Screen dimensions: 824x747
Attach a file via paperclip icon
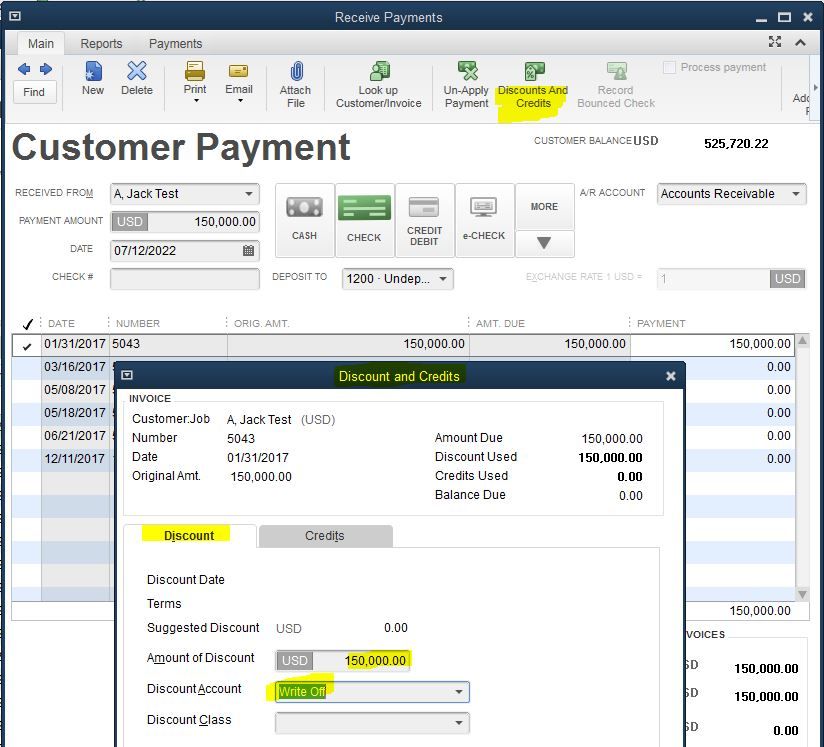[x=296, y=71]
